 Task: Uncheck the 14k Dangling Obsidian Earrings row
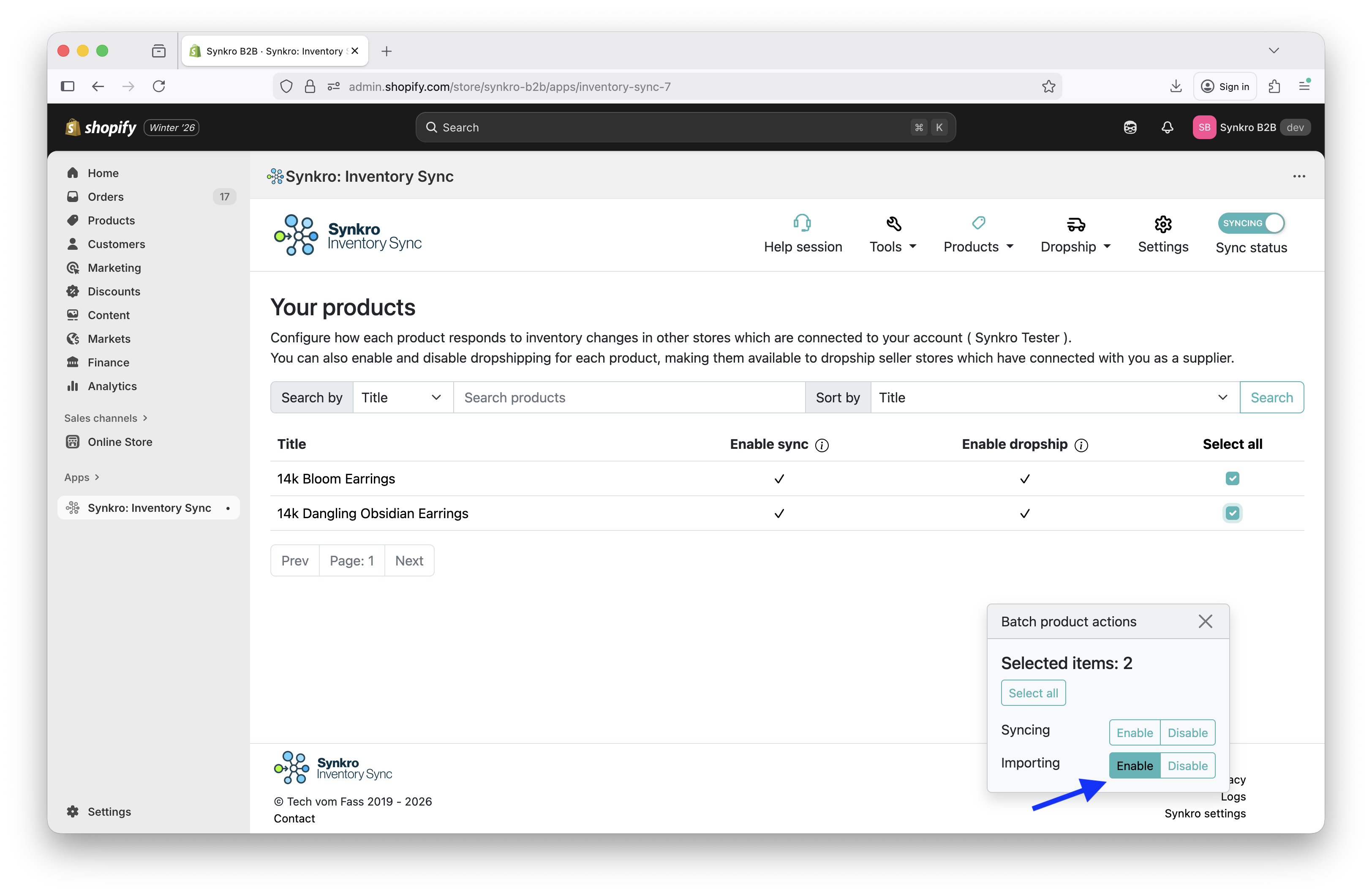pos(1233,513)
